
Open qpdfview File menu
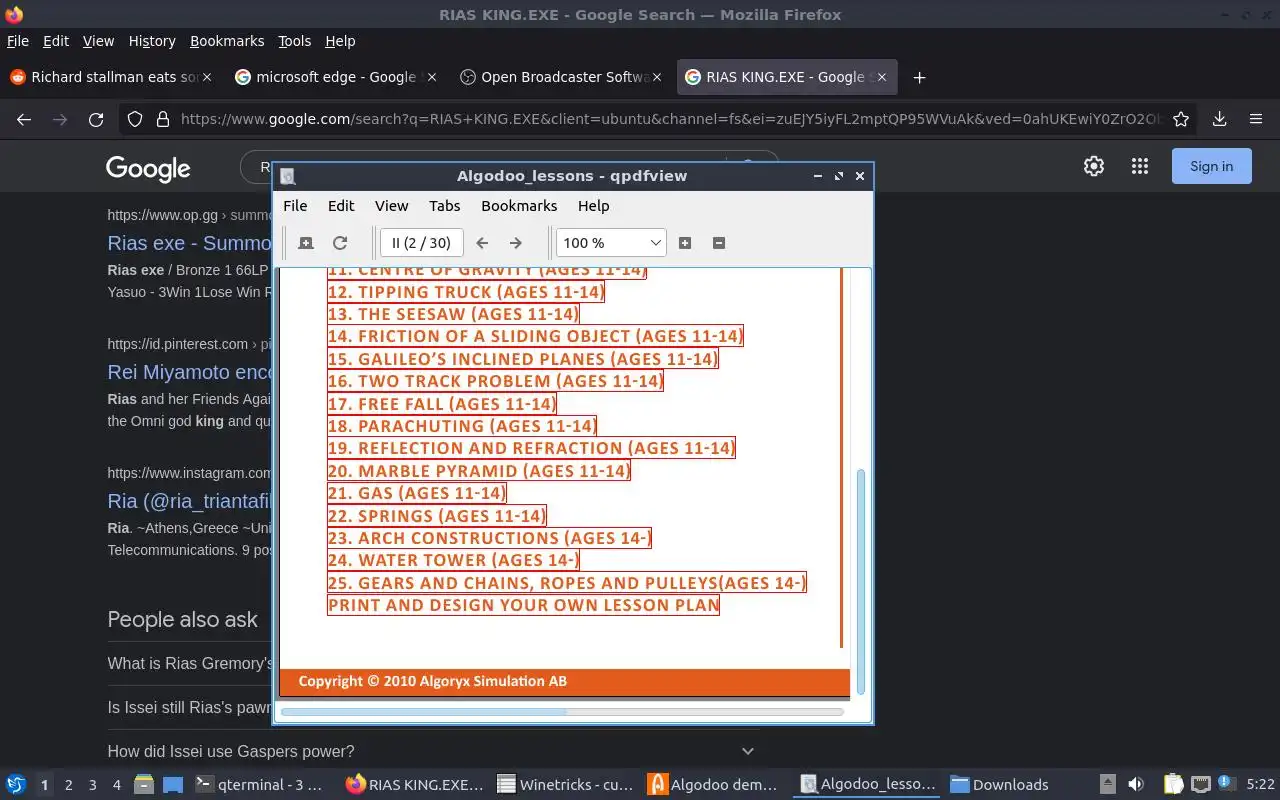pos(295,206)
